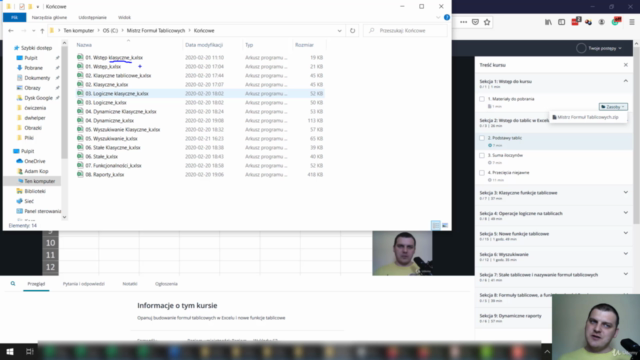Image resolution: width=640 pixels, height=360 pixels.
Task: Check the Materiały do pobrania lecture
Action: [482, 99]
